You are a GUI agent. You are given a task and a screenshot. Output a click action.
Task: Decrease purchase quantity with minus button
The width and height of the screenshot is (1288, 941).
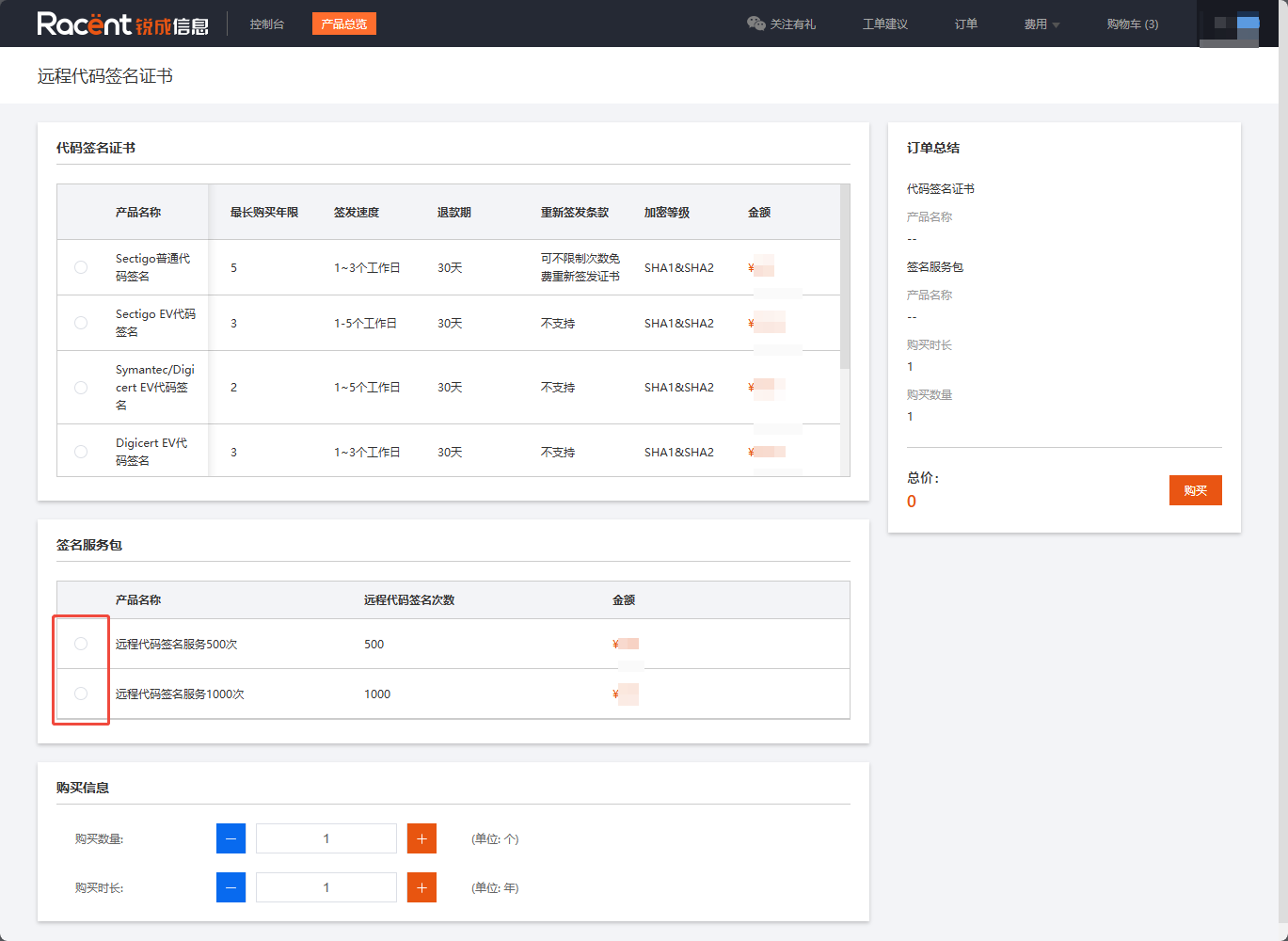pos(231,838)
